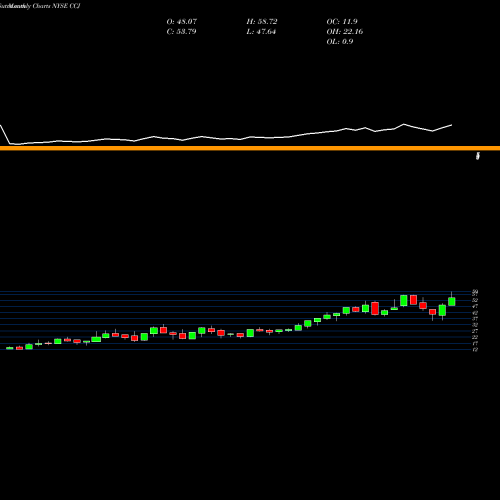Click the 42 price axis label

(475, 312)
